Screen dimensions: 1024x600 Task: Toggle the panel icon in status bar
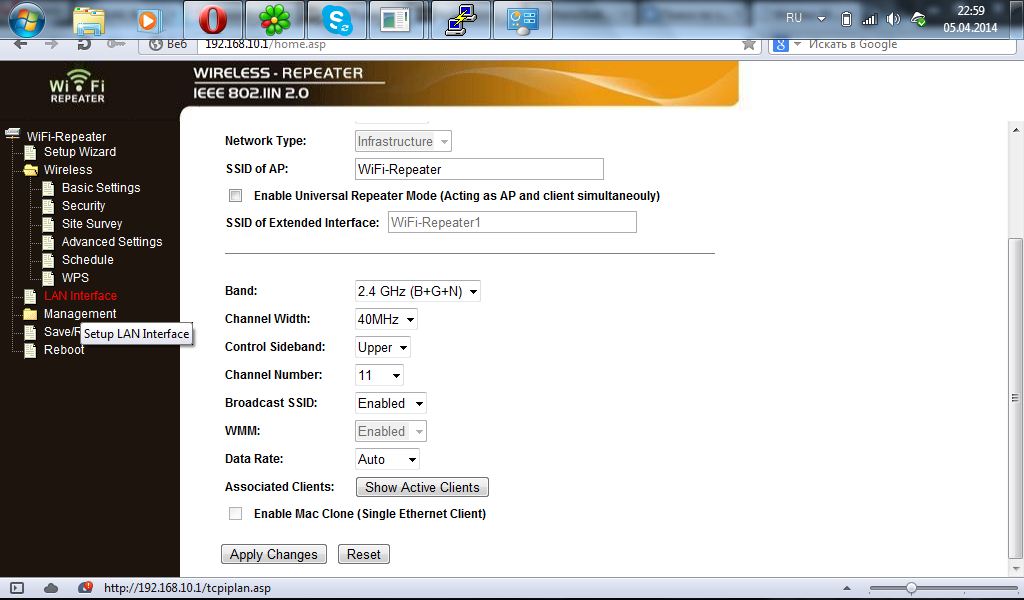(17, 588)
